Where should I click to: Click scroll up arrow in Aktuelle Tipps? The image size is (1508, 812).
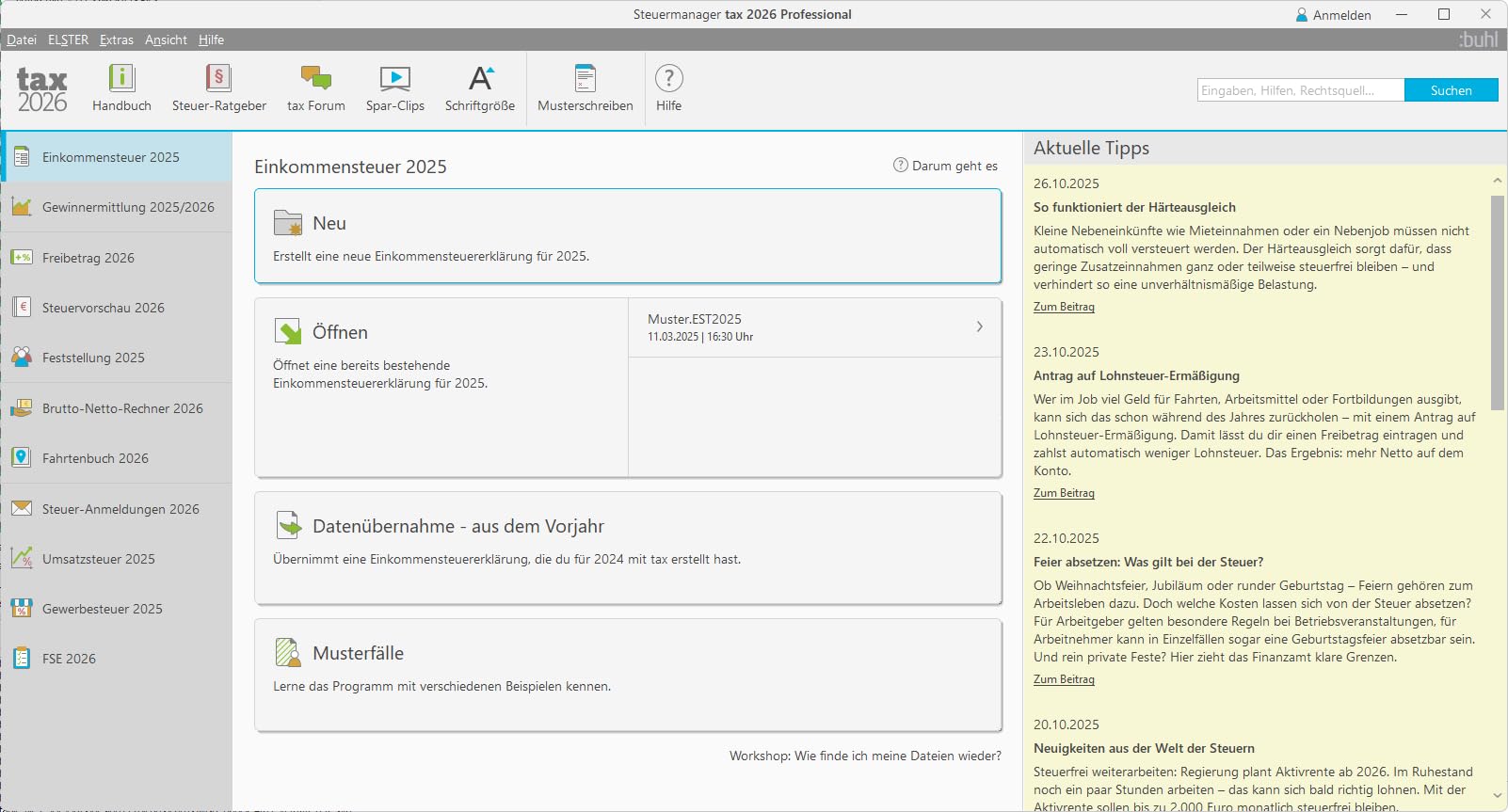pyautogui.click(x=1497, y=180)
